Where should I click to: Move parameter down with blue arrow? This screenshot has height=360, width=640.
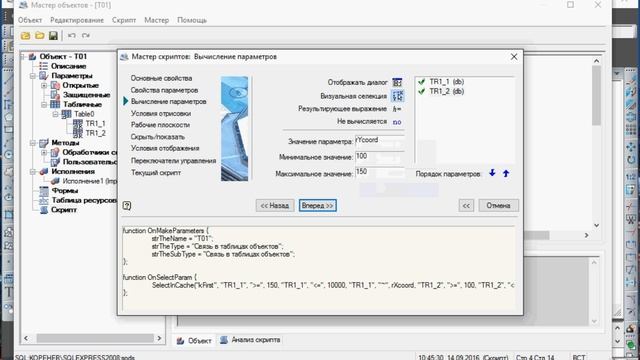492,173
